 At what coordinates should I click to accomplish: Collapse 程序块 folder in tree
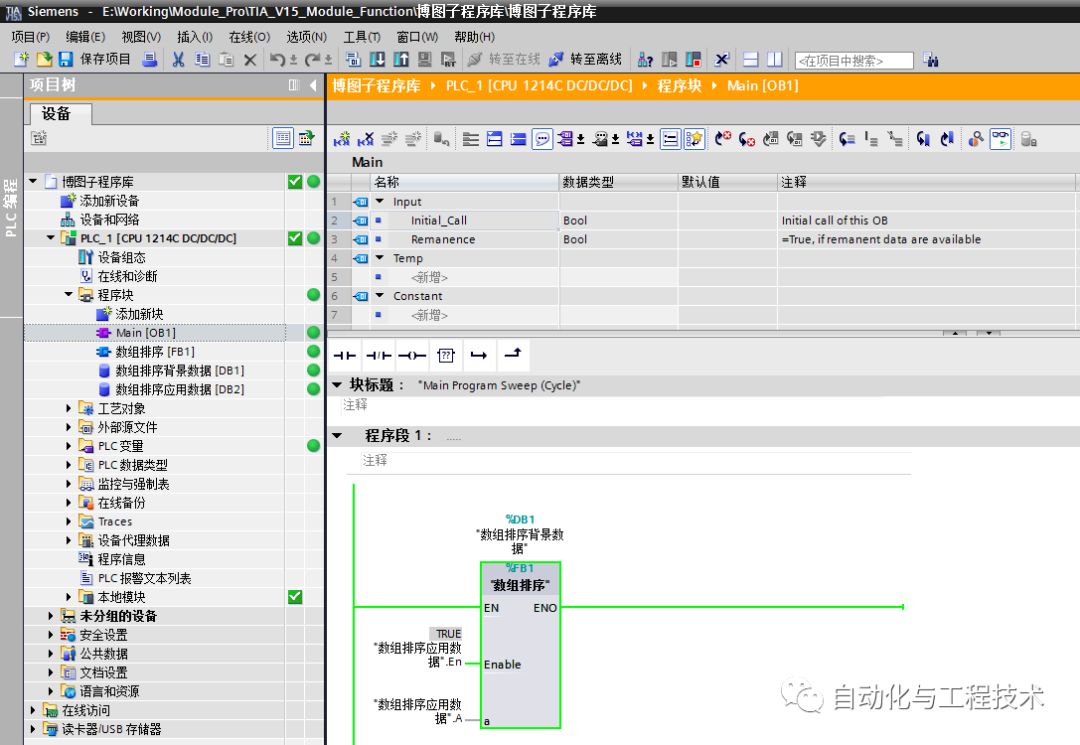click(68, 295)
